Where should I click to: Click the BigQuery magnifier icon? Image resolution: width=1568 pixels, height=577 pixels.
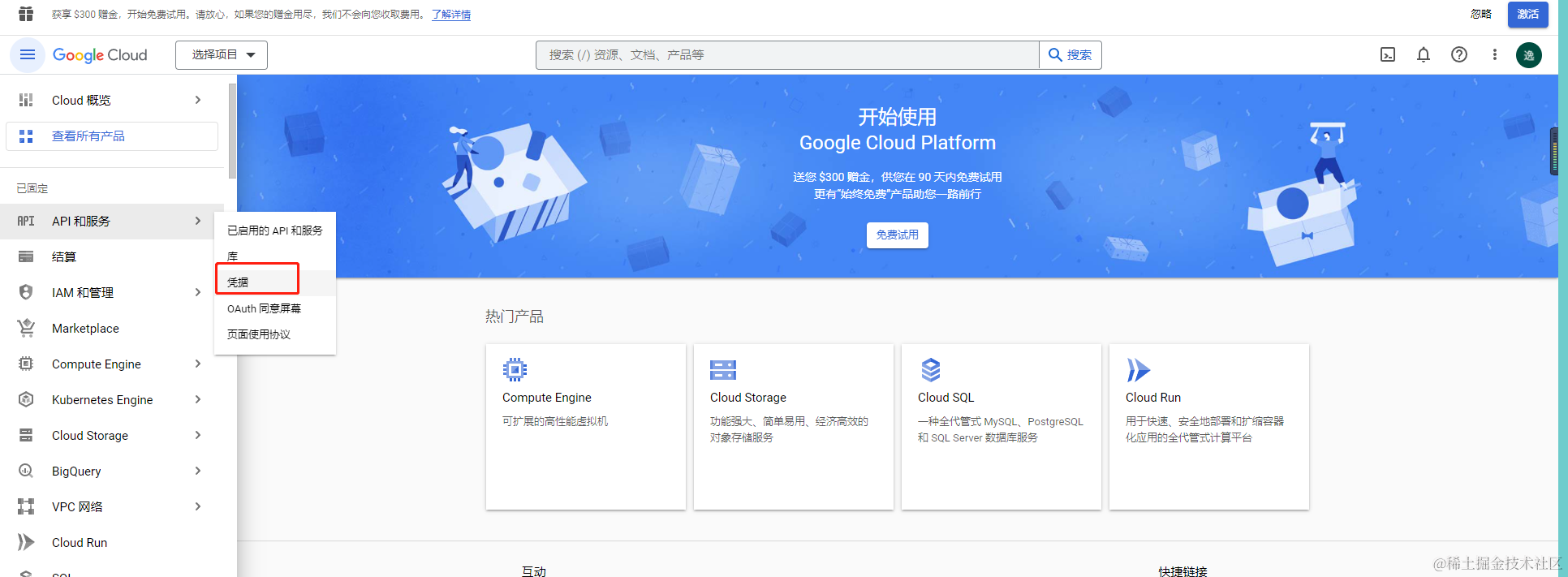26,471
